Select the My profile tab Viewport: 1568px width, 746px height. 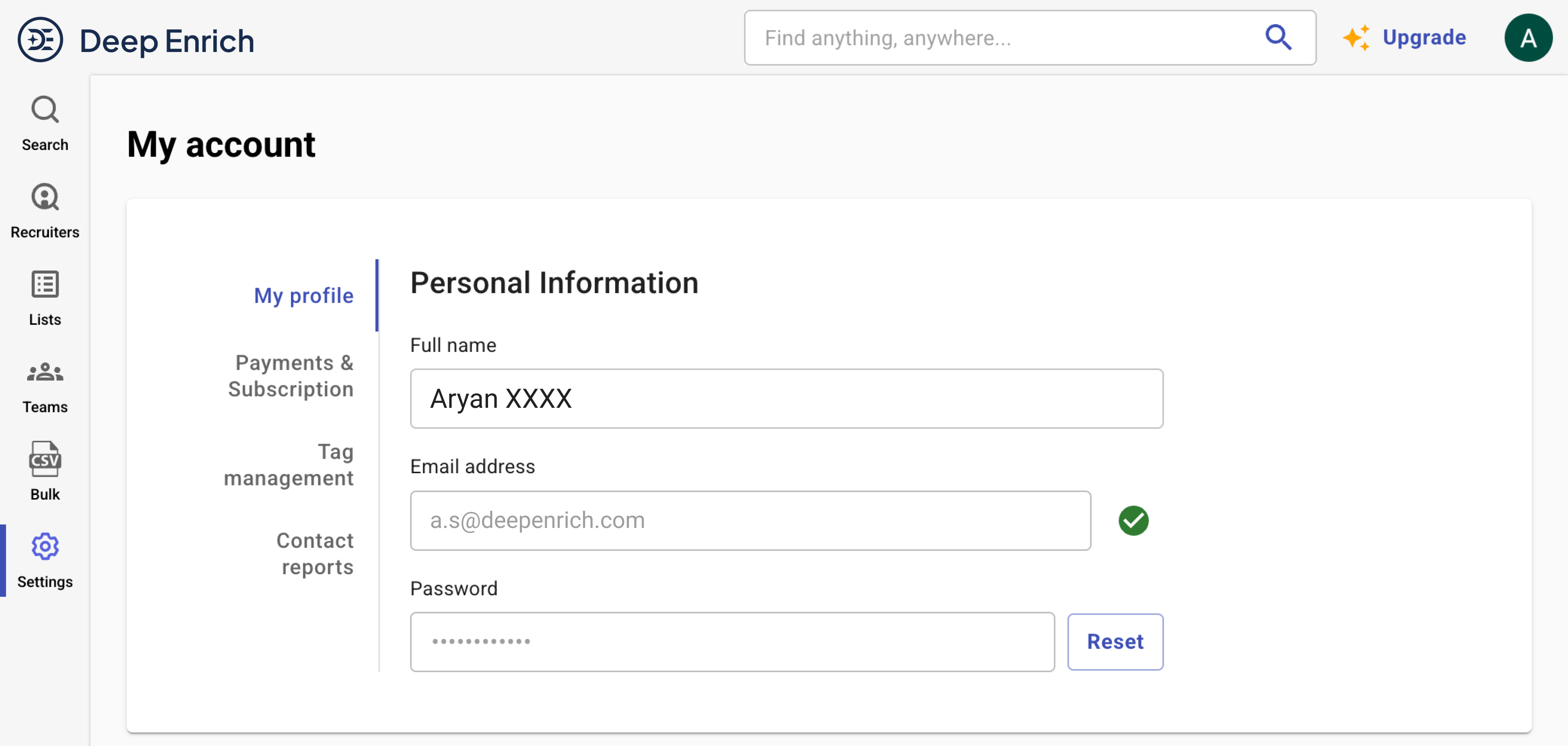coord(303,296)
